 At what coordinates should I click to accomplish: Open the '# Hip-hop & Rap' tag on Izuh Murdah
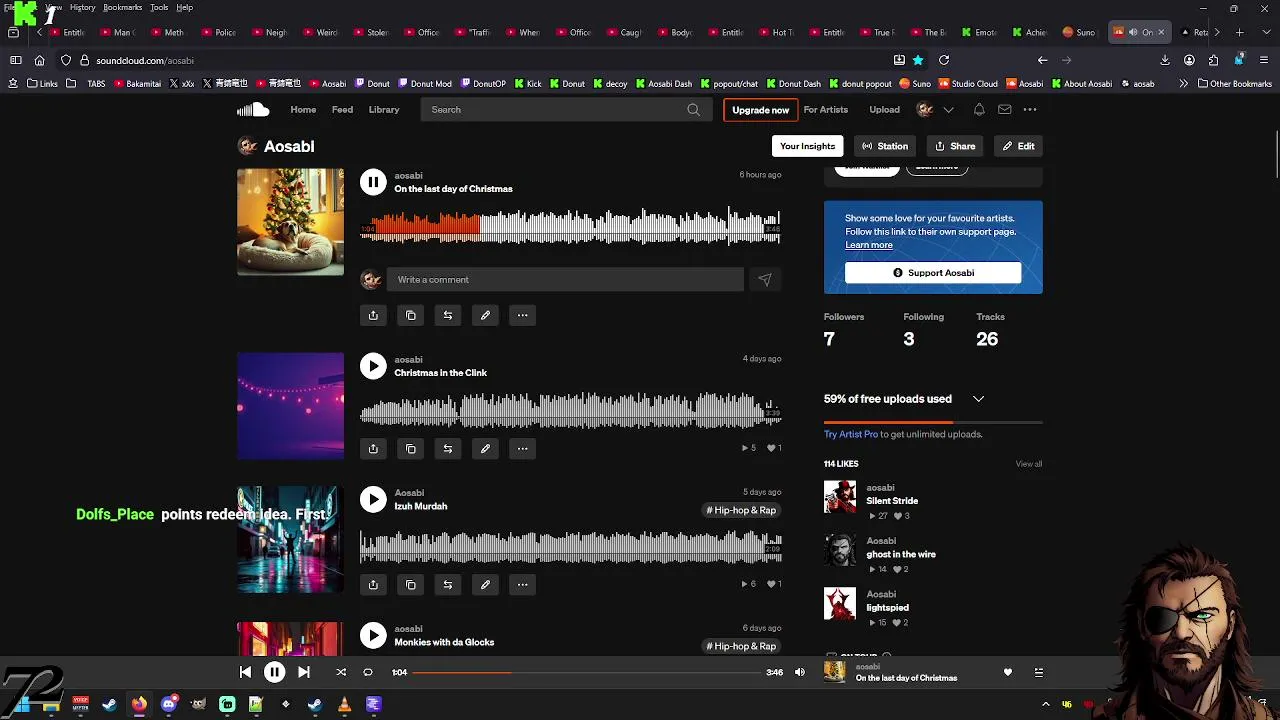click(741, 510)
